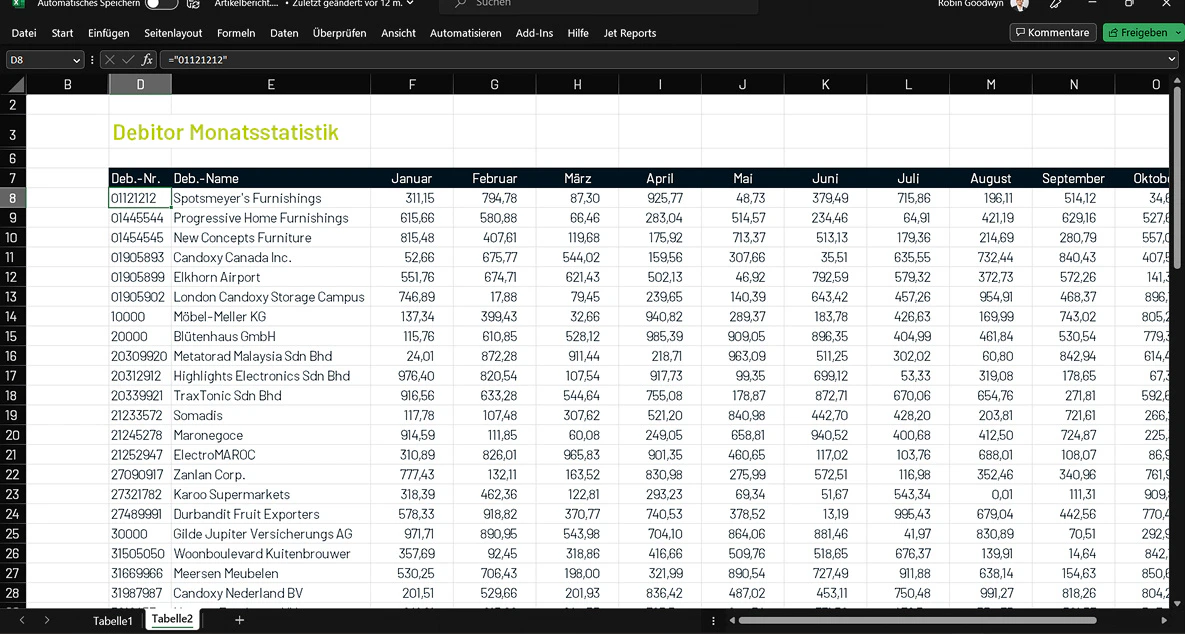The image size is (1185, 634).
Task: Click the Suchen search box
Action: pos(601,5)
